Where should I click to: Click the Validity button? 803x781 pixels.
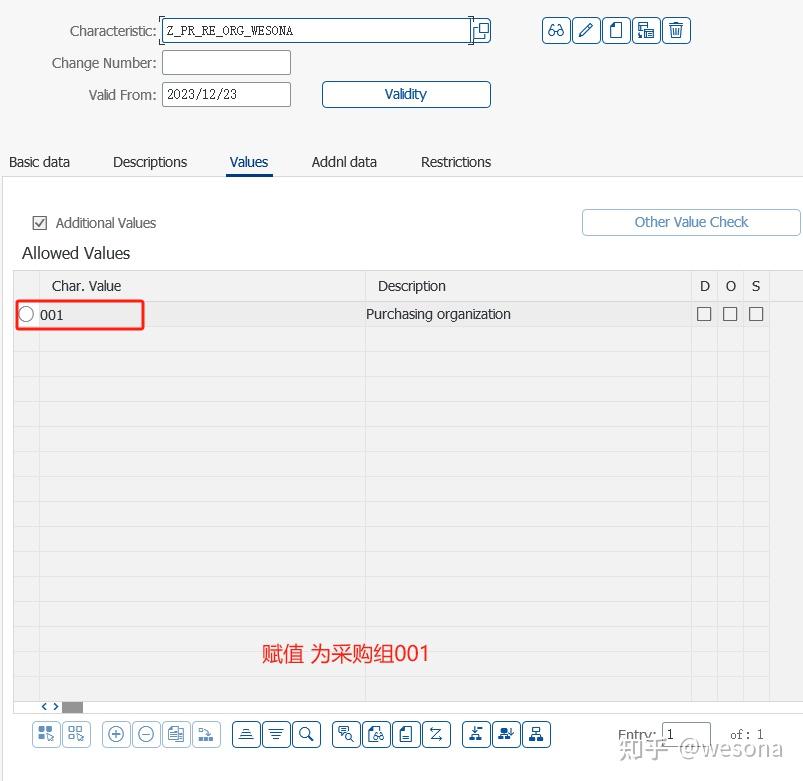coord(405,94)
